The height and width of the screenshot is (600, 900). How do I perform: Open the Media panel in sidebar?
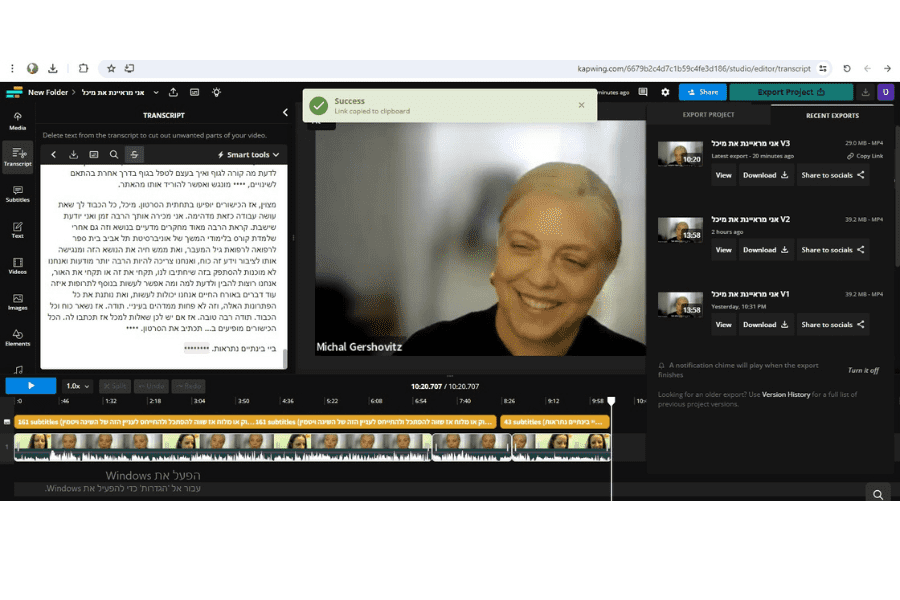pos(17,120)
